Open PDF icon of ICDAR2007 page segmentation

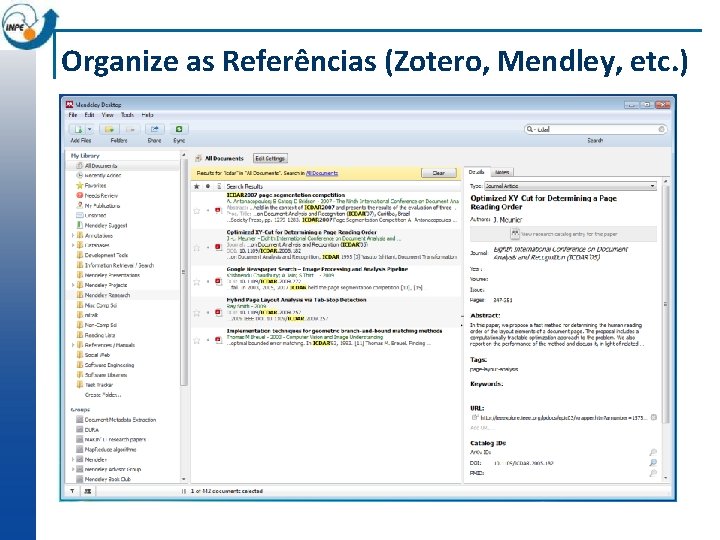[x=218, y=211]
